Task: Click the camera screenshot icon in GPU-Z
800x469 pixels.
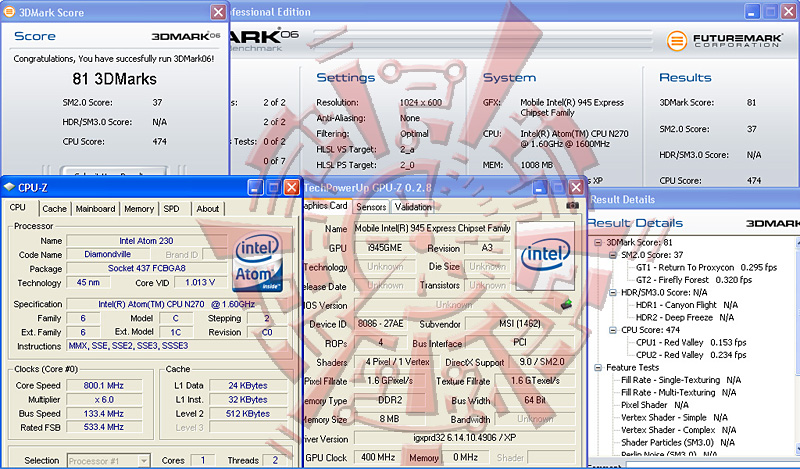Action: click(572, 205)
